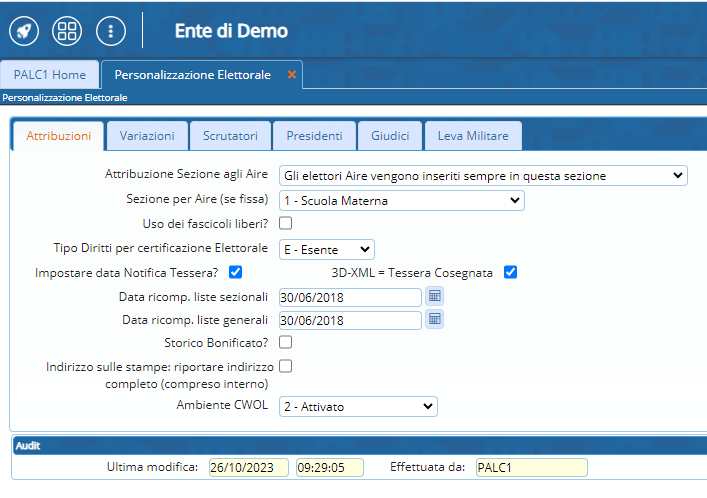Open the three-dots options menu icon
Viewport: 707px width, 498px height.
111,30
